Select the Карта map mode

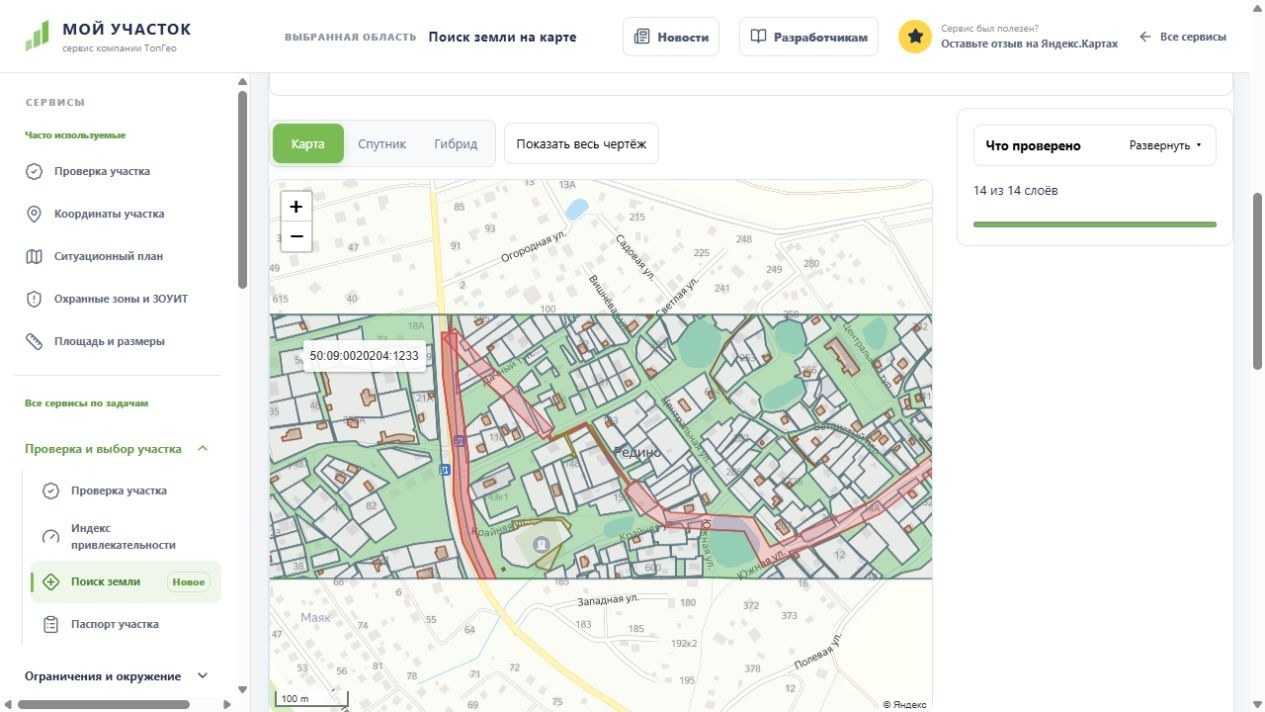coord(308,144)
